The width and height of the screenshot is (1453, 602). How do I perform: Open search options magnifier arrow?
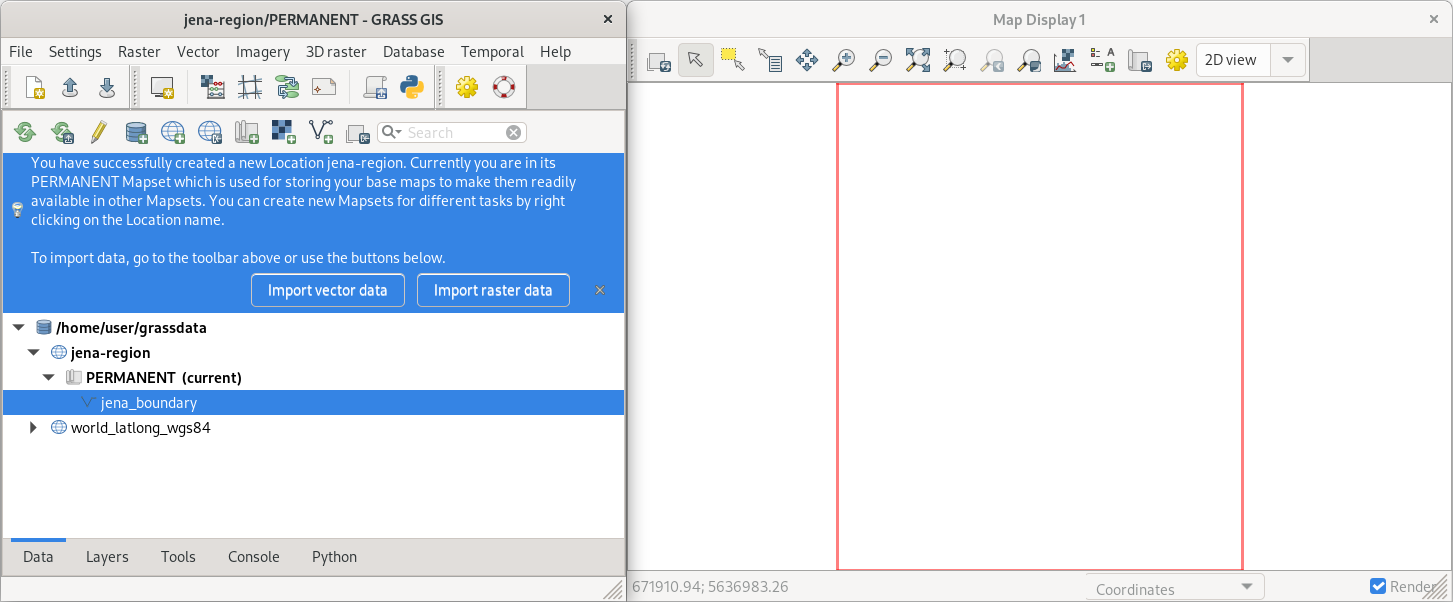coord(391,132)
